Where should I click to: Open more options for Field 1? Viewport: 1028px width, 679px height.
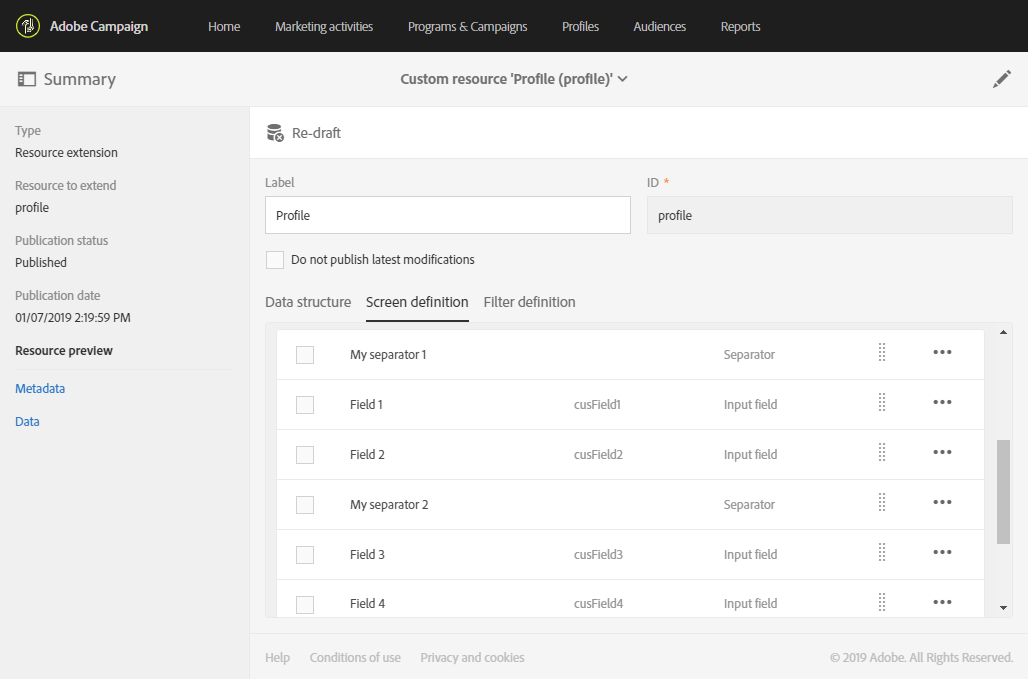pyautogui.click(x=942, y=402)
